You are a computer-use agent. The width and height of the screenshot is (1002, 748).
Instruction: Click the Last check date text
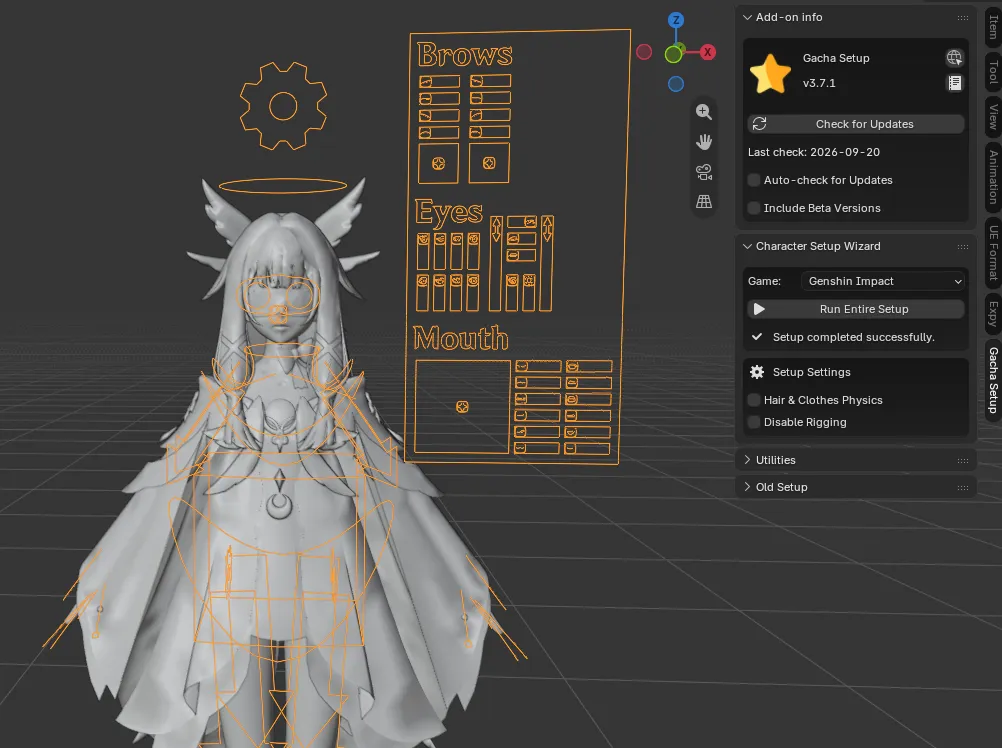813,152
